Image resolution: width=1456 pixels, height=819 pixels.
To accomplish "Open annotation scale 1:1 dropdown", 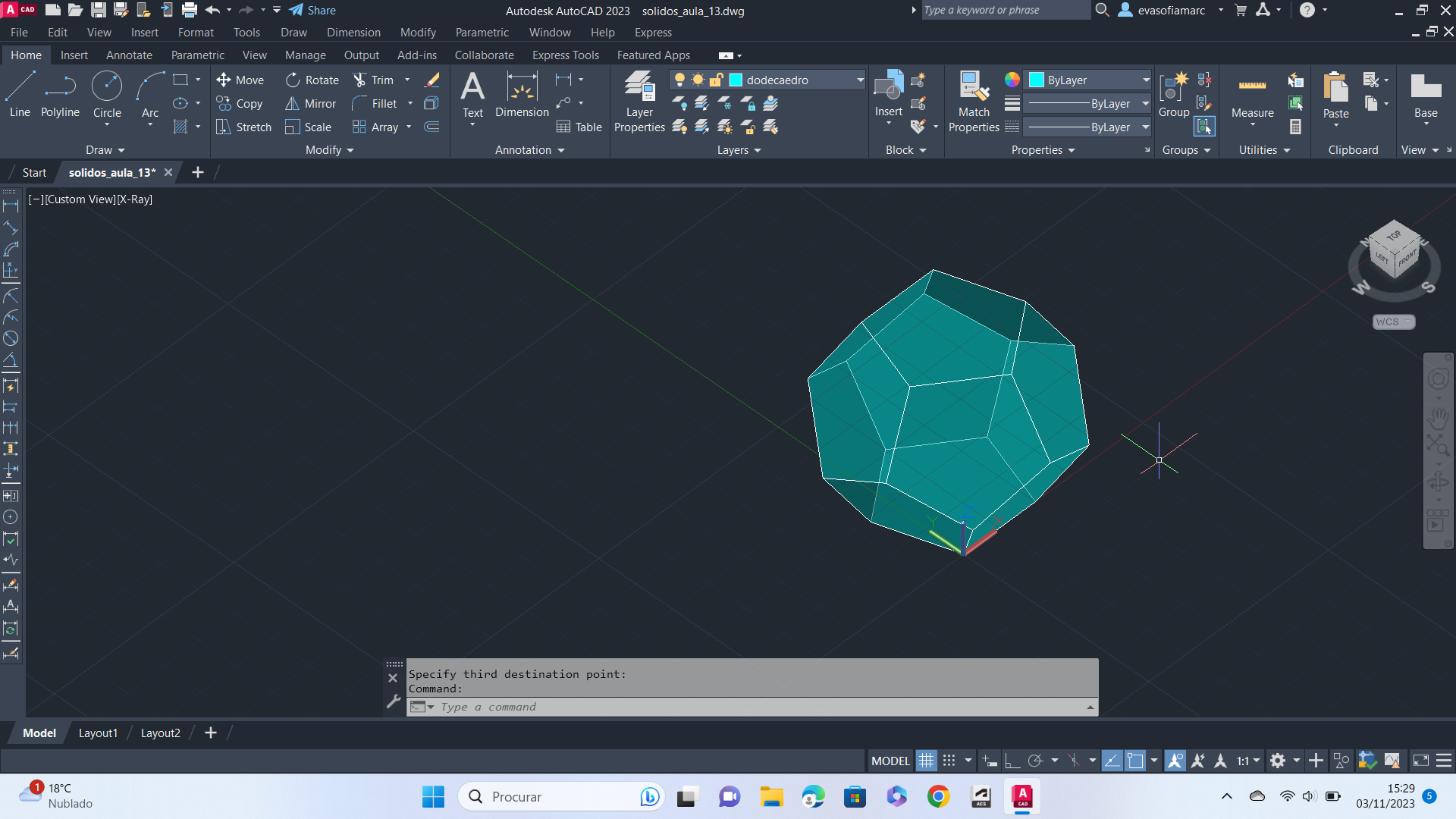I will (1248, 761).
